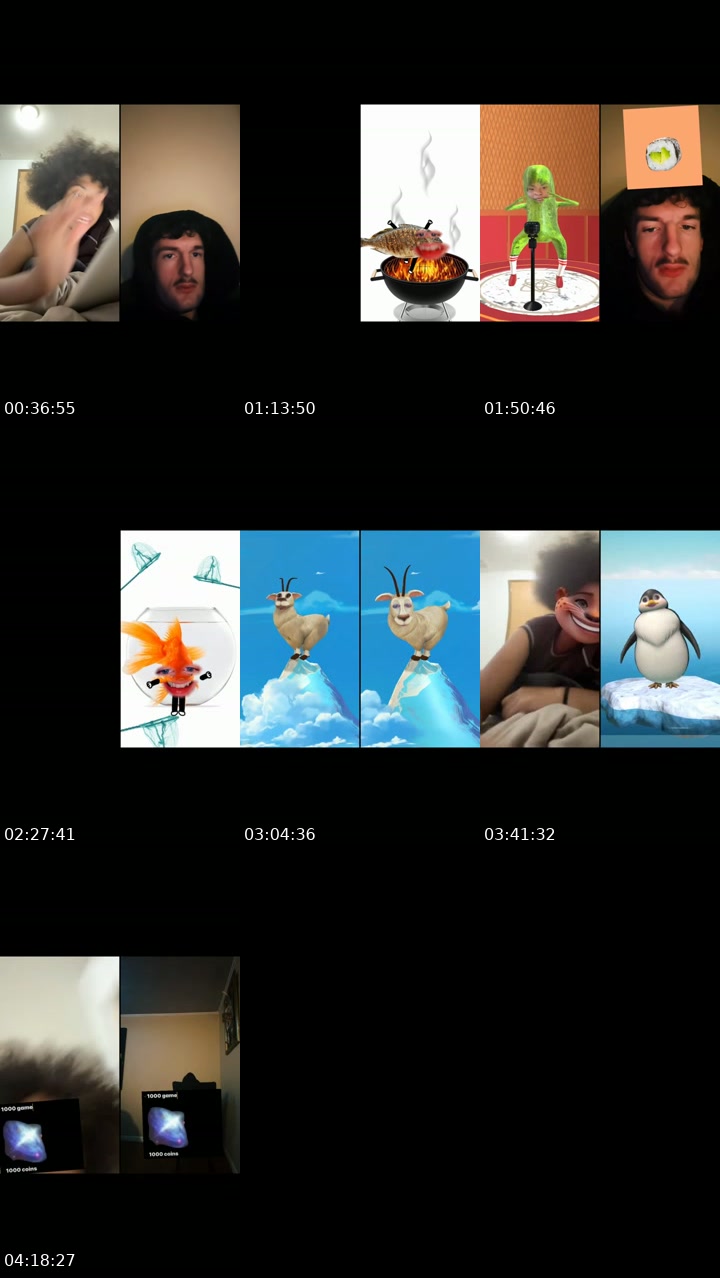Open the thumbnail with sushi card on forehead
Image resolution: width=720 pixels, height=1278 pixels.
[660, 213]
